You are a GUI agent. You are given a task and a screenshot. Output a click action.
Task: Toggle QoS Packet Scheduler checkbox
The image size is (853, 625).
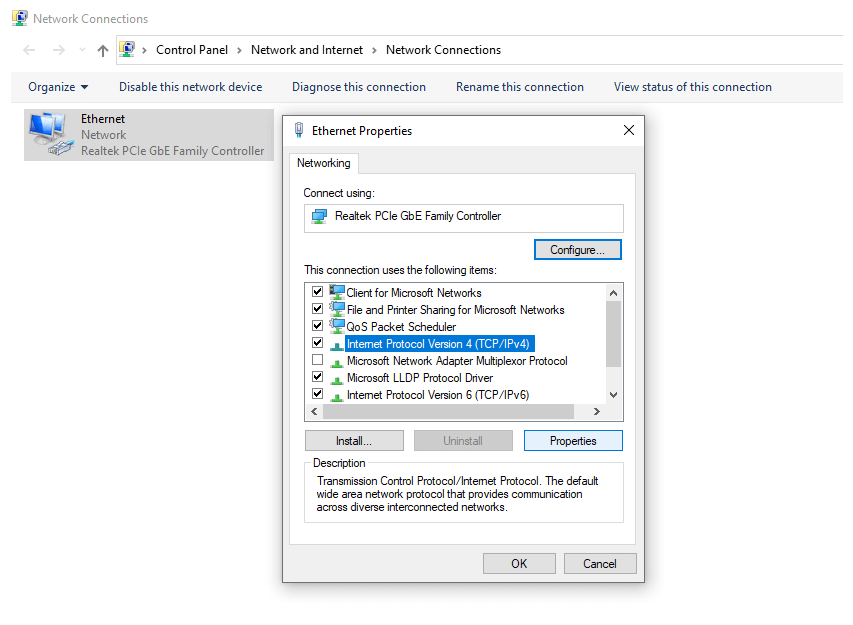(318, 325)
